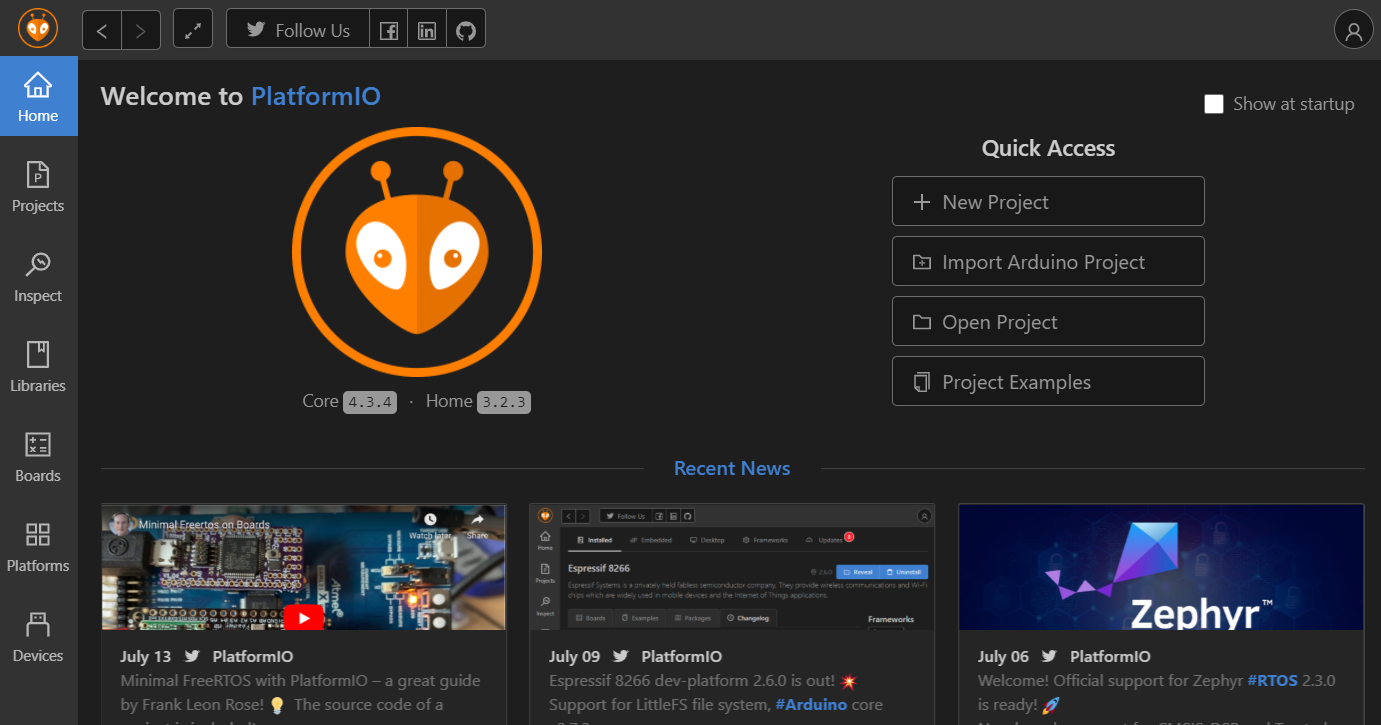Open Projects in the sidebar
The height and width of the screenshot is (725, 1381).
pos(38,187)
